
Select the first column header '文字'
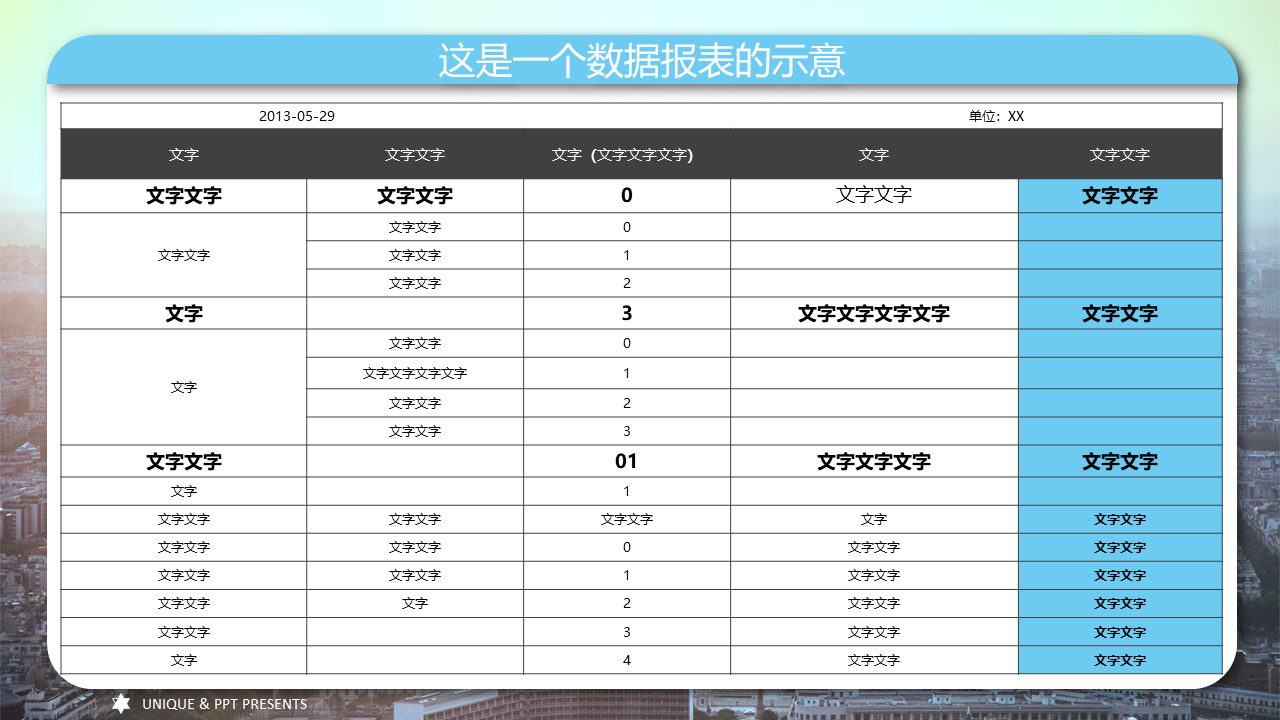[184, 155]
